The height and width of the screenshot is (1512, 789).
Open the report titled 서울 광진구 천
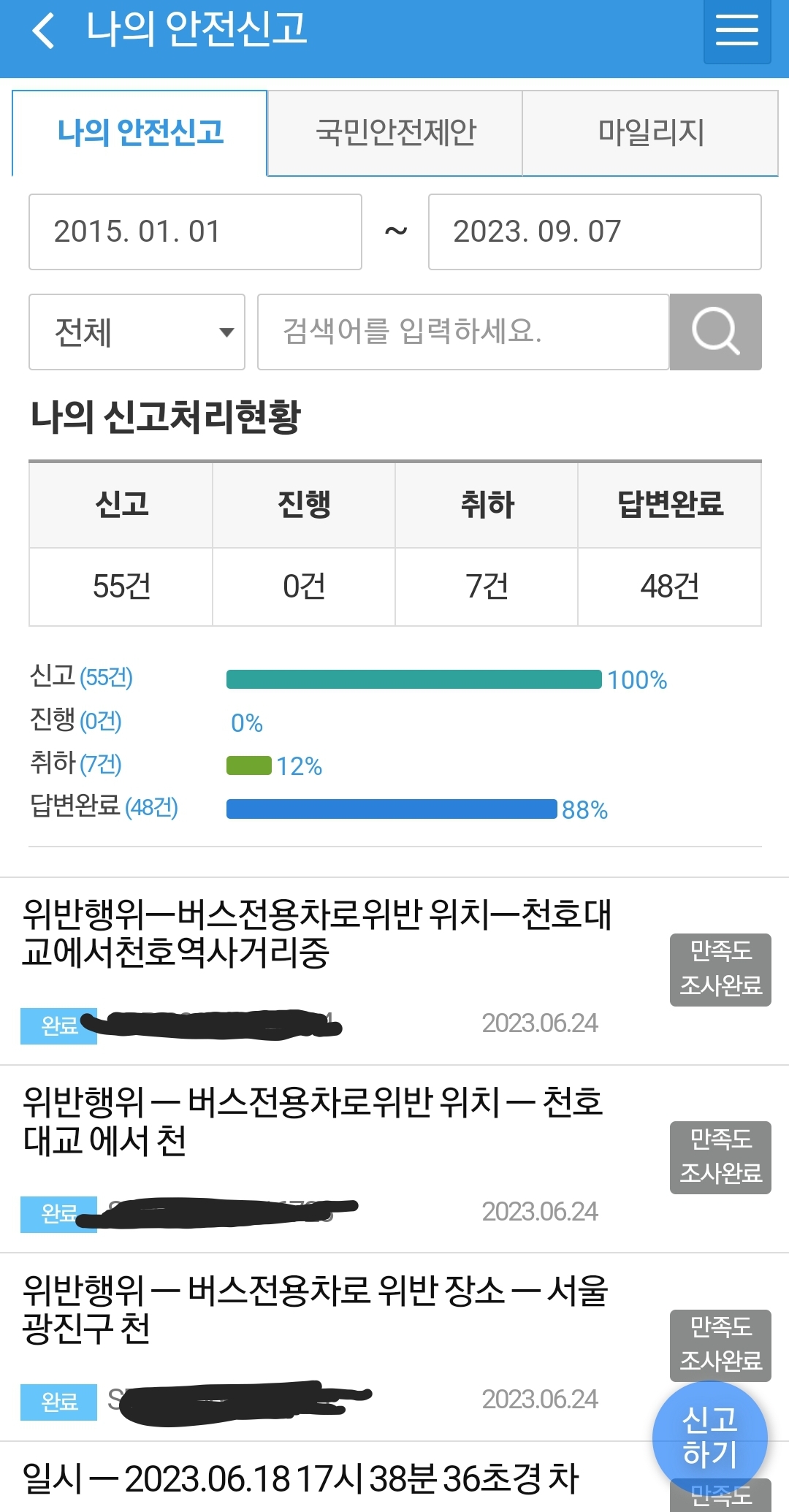coord(315,1309)
